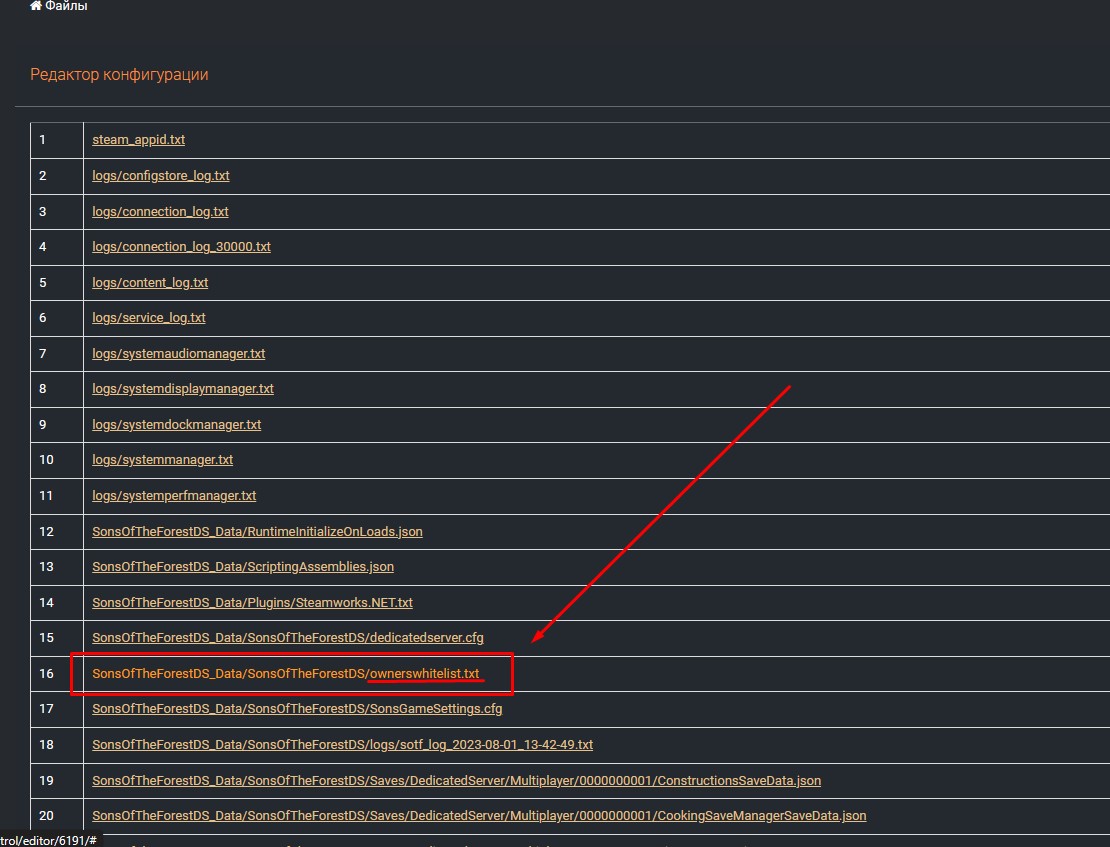The width and height of the screenshot is (1110, 847).
Task: Open logs/content_log.txt file
Action: pos(150,283)
